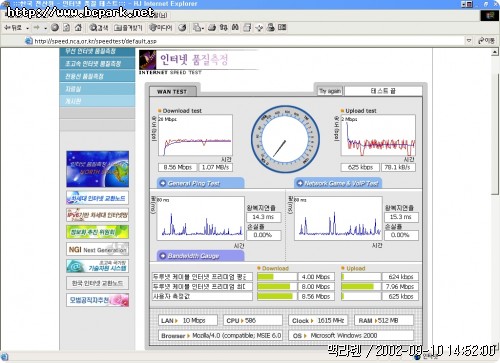Open the 검색 search pane

(99, 28)
